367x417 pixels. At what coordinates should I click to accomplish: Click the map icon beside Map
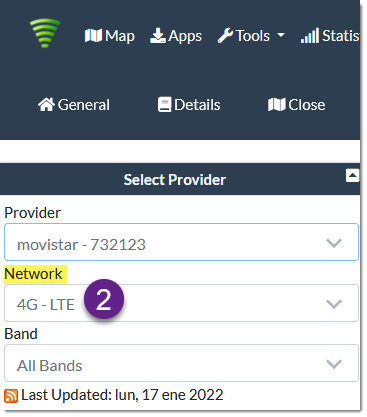click(93, 36)
